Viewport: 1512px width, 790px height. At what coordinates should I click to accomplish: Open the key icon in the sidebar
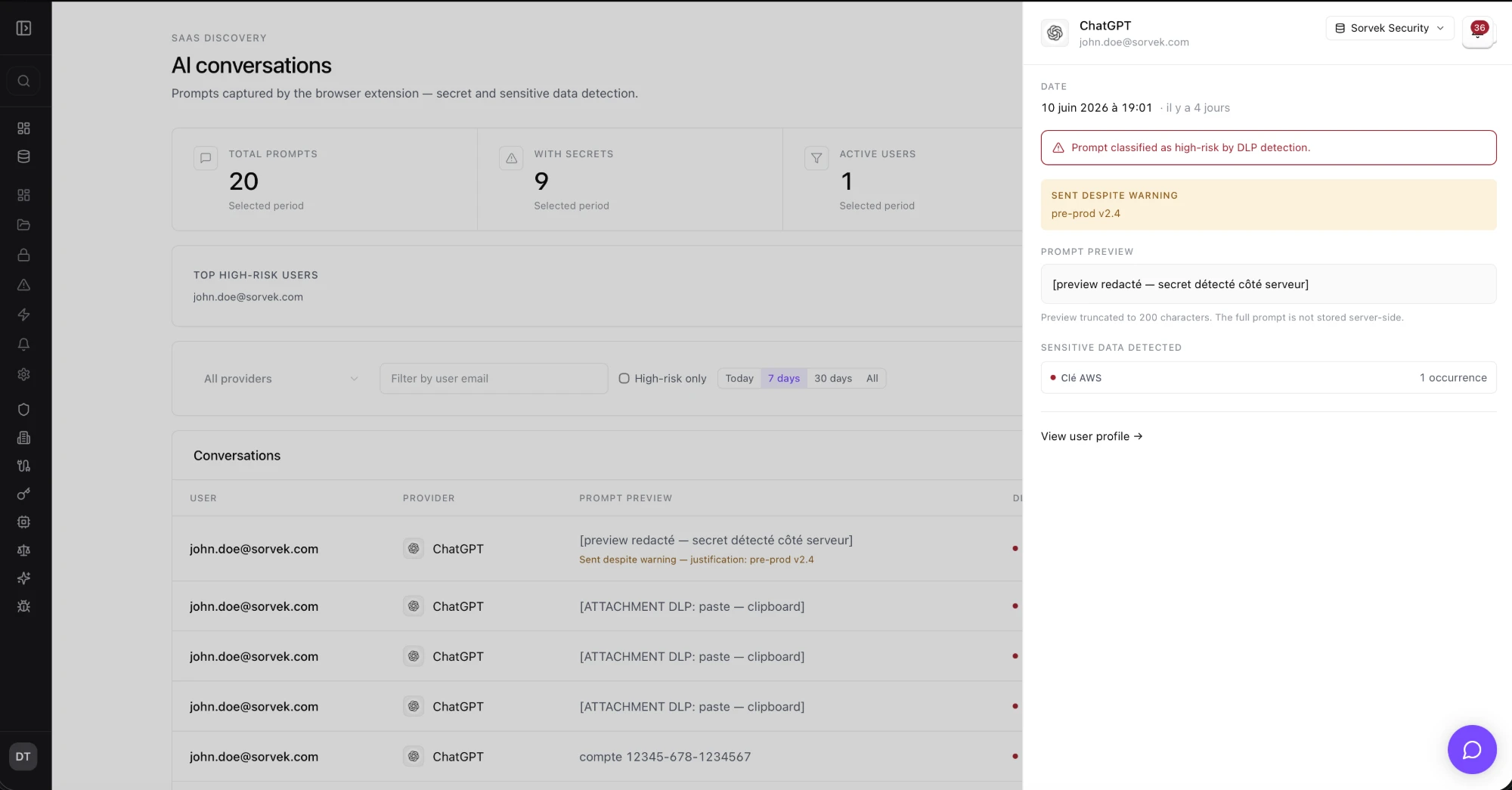point(23,494)
